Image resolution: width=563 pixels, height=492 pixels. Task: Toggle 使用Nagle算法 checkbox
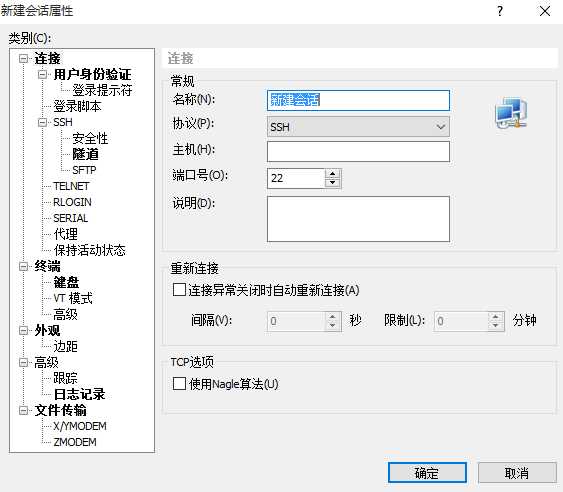[x=179, y=384]
